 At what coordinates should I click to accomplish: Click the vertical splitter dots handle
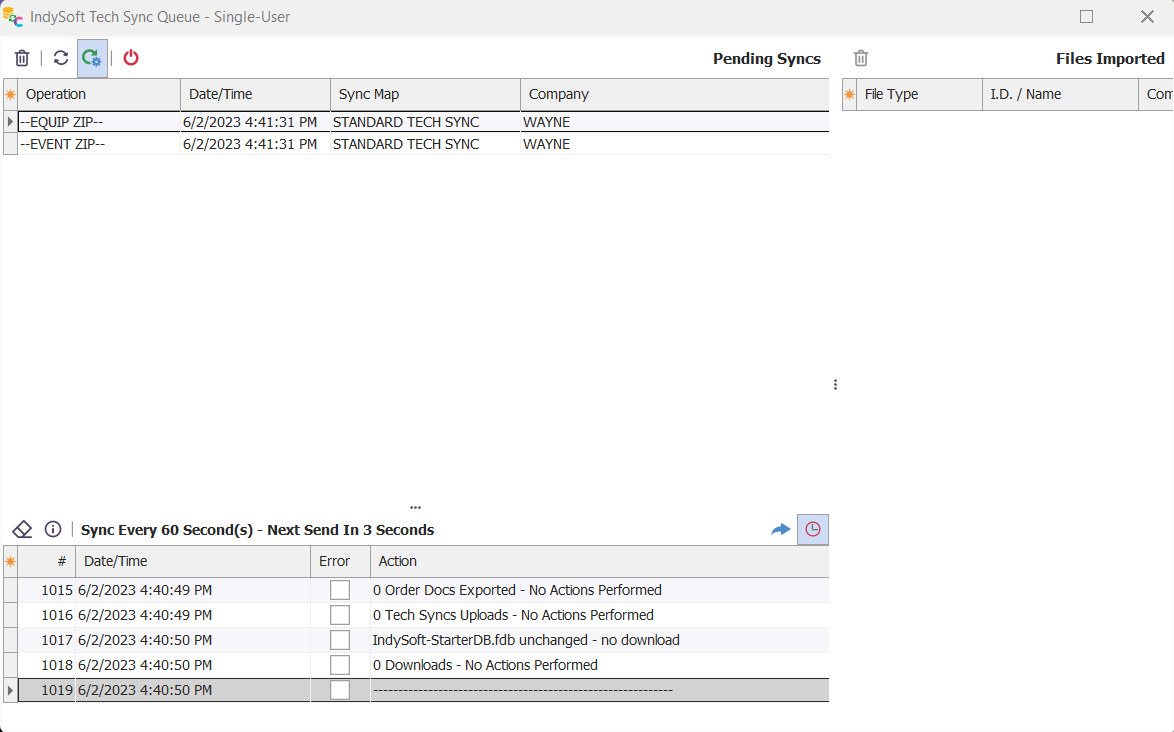click(x=835, y=384)
